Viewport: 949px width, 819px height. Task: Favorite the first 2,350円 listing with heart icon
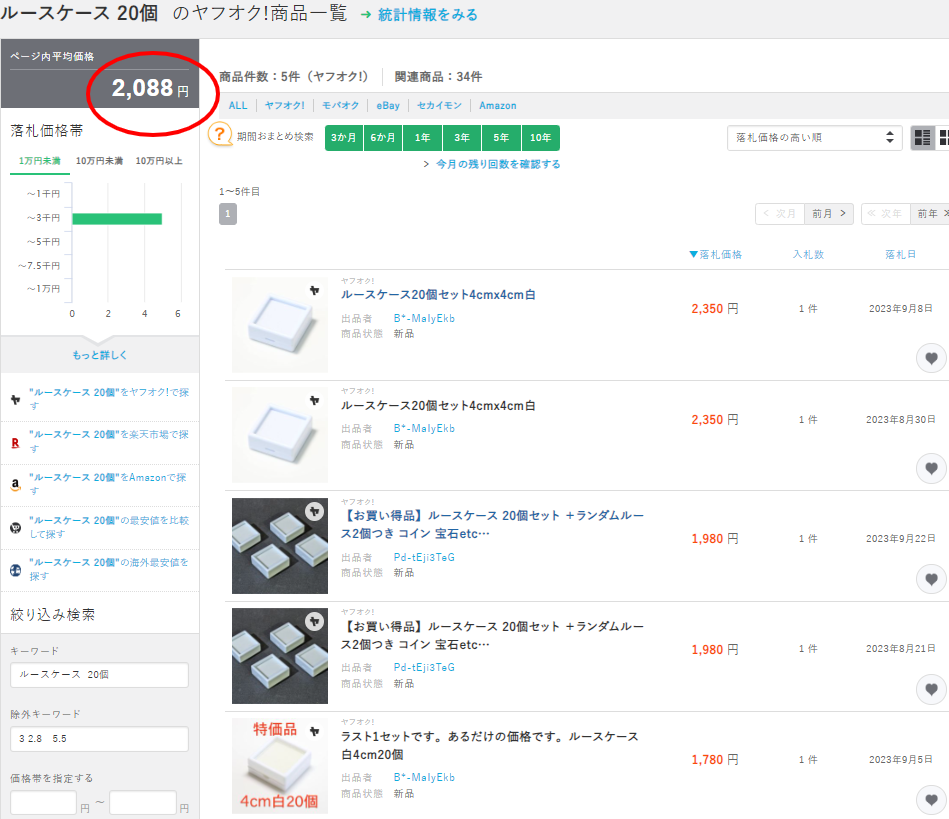[931, 358]
